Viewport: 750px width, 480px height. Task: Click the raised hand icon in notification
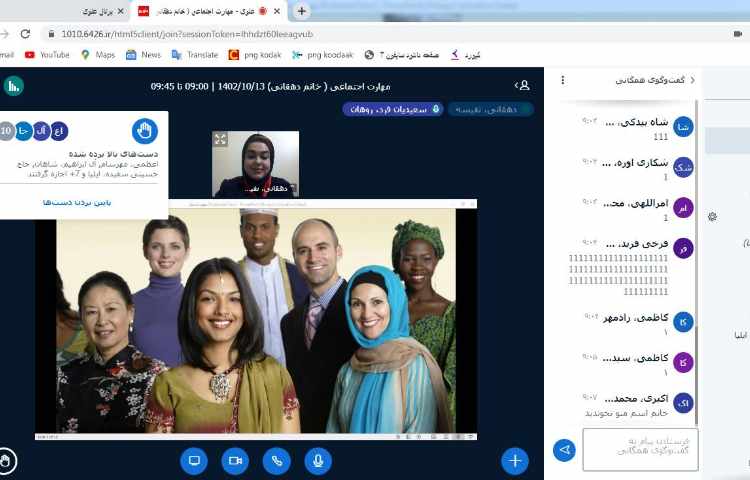(x=144, y=131)
